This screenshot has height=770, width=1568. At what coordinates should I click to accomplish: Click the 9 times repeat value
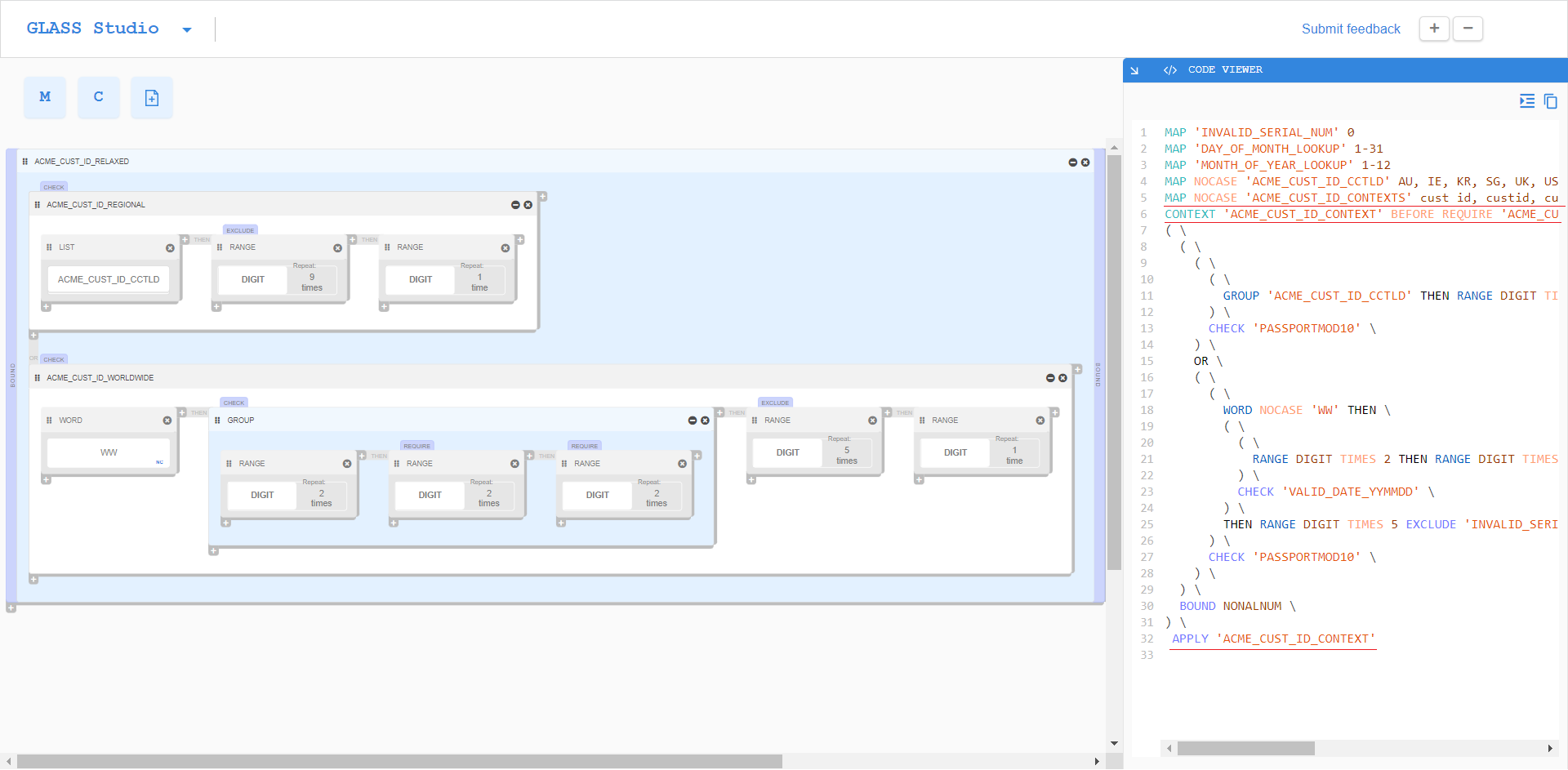coord(312,282)
